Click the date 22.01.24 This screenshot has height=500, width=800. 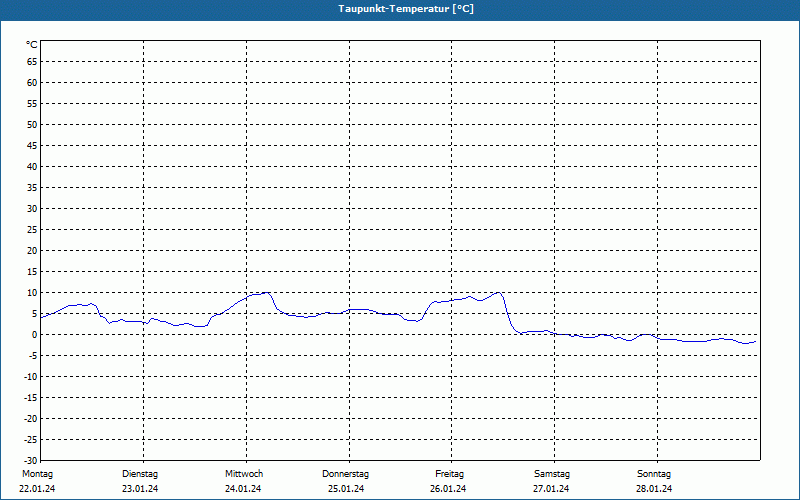tap(37, 489)
